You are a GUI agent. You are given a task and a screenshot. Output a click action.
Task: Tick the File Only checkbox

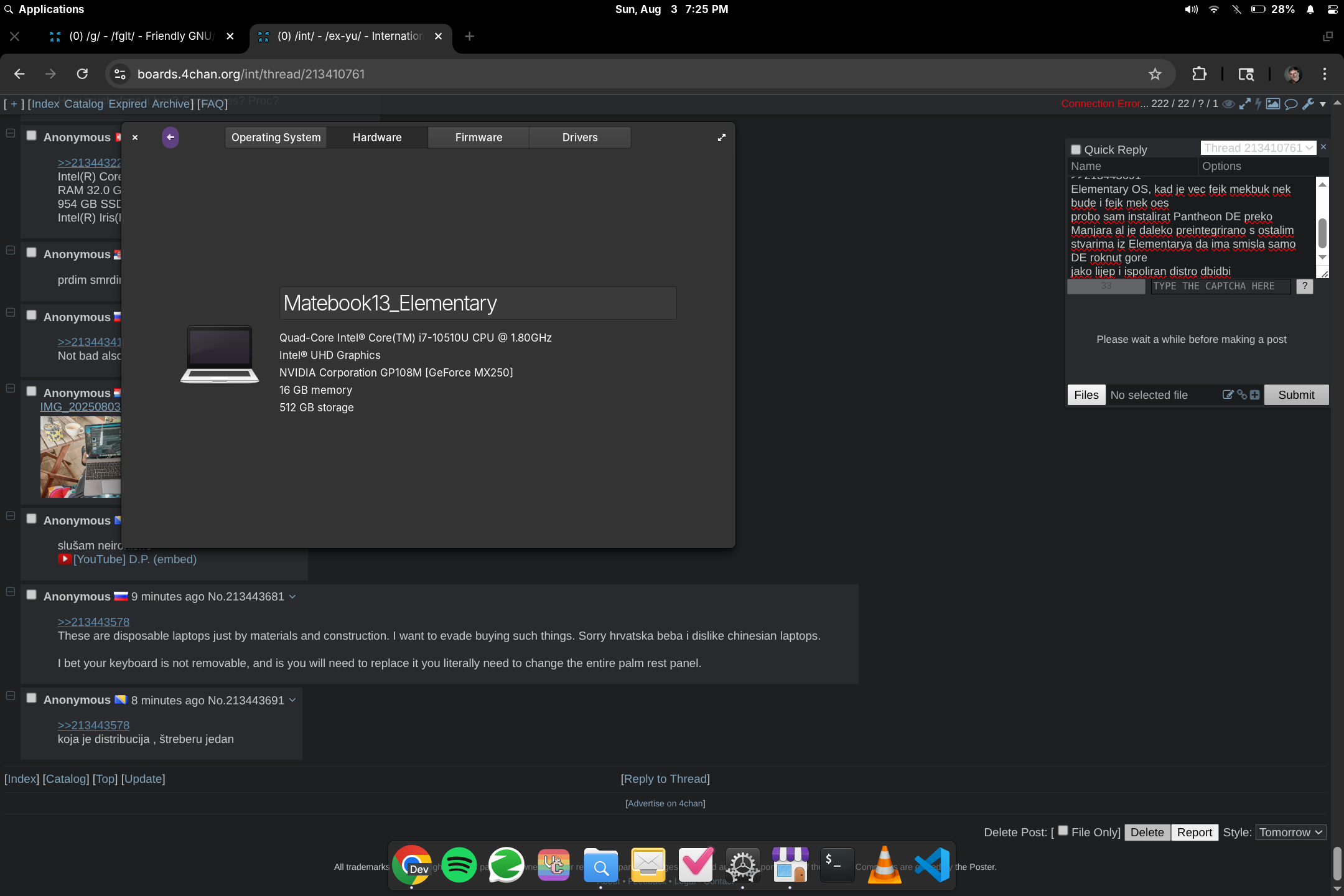tap(1063, 831)
